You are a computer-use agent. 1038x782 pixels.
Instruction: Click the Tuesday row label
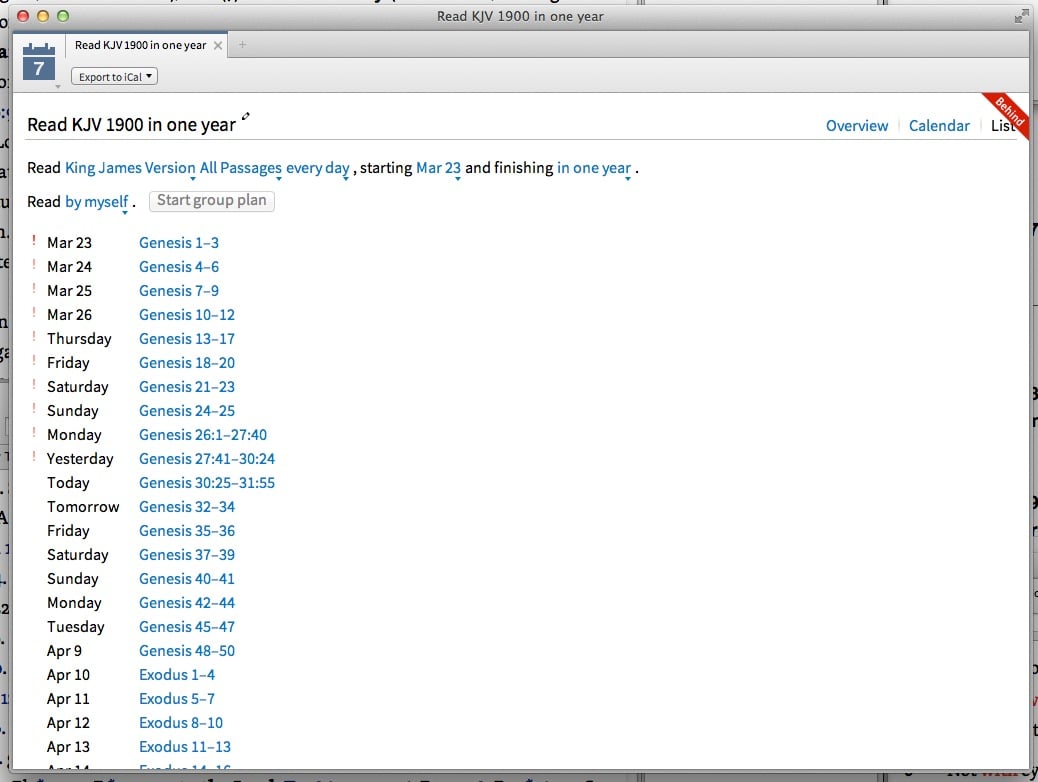click(75, 627)
